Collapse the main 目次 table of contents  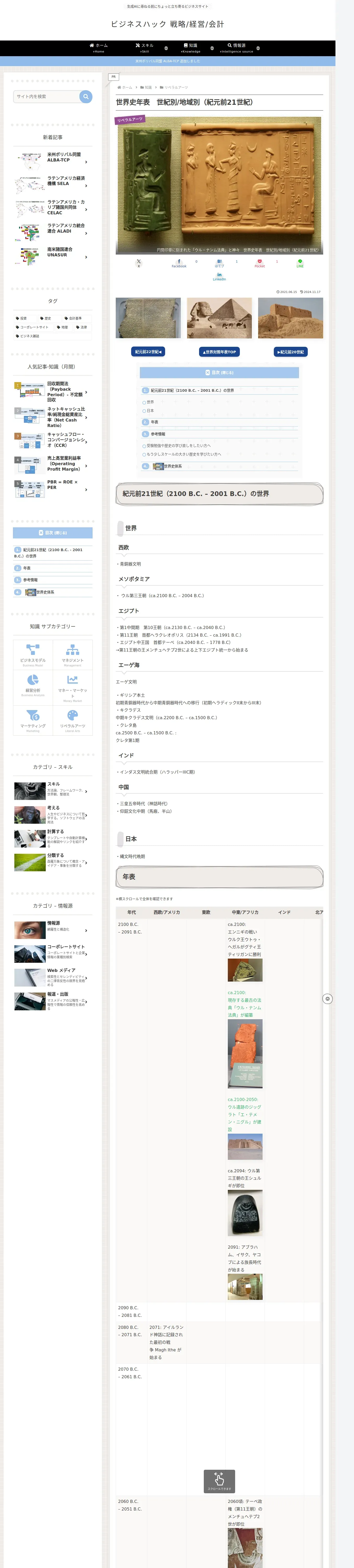click(x=219, y=372)
